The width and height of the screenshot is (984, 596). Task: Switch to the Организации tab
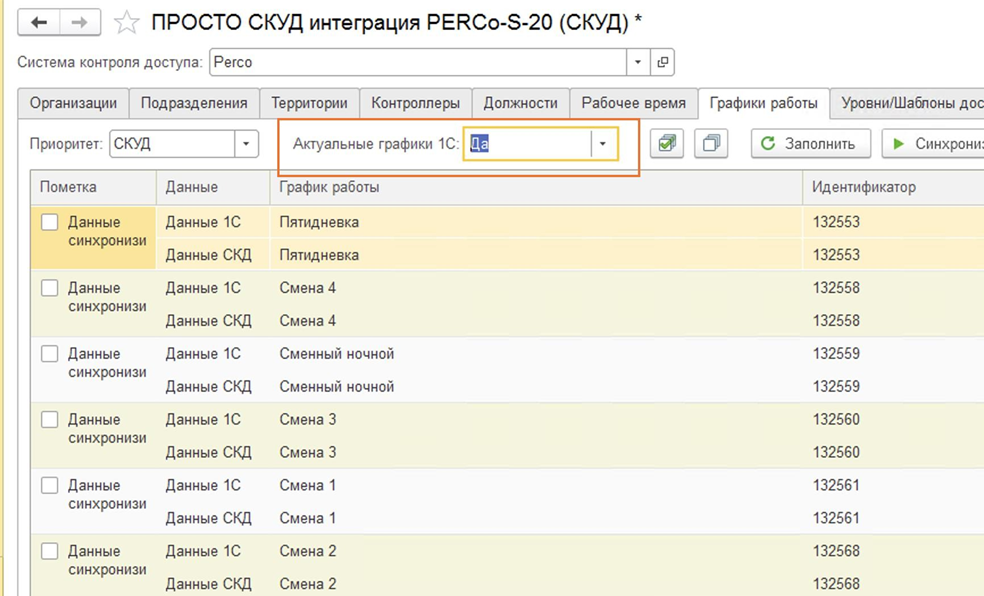pyautogui.click(x=73, y=103)
